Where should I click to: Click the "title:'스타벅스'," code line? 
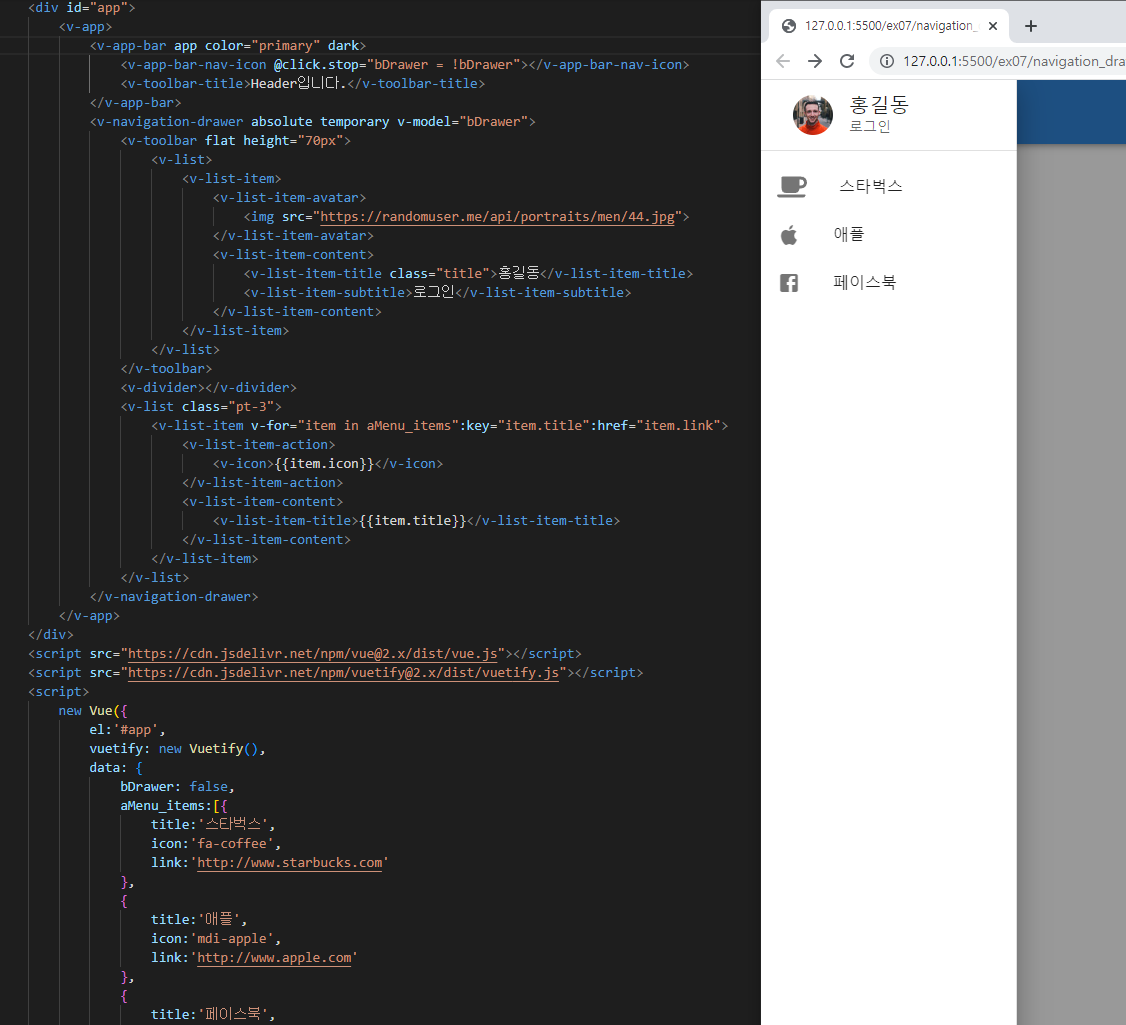[x=213, y=825]
